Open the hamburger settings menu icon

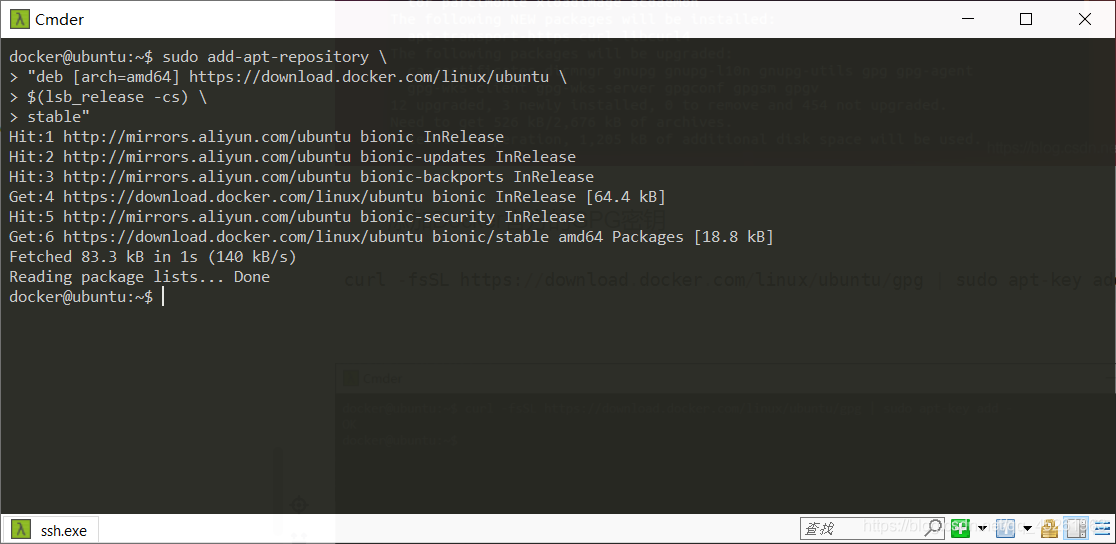(1101, 528)
